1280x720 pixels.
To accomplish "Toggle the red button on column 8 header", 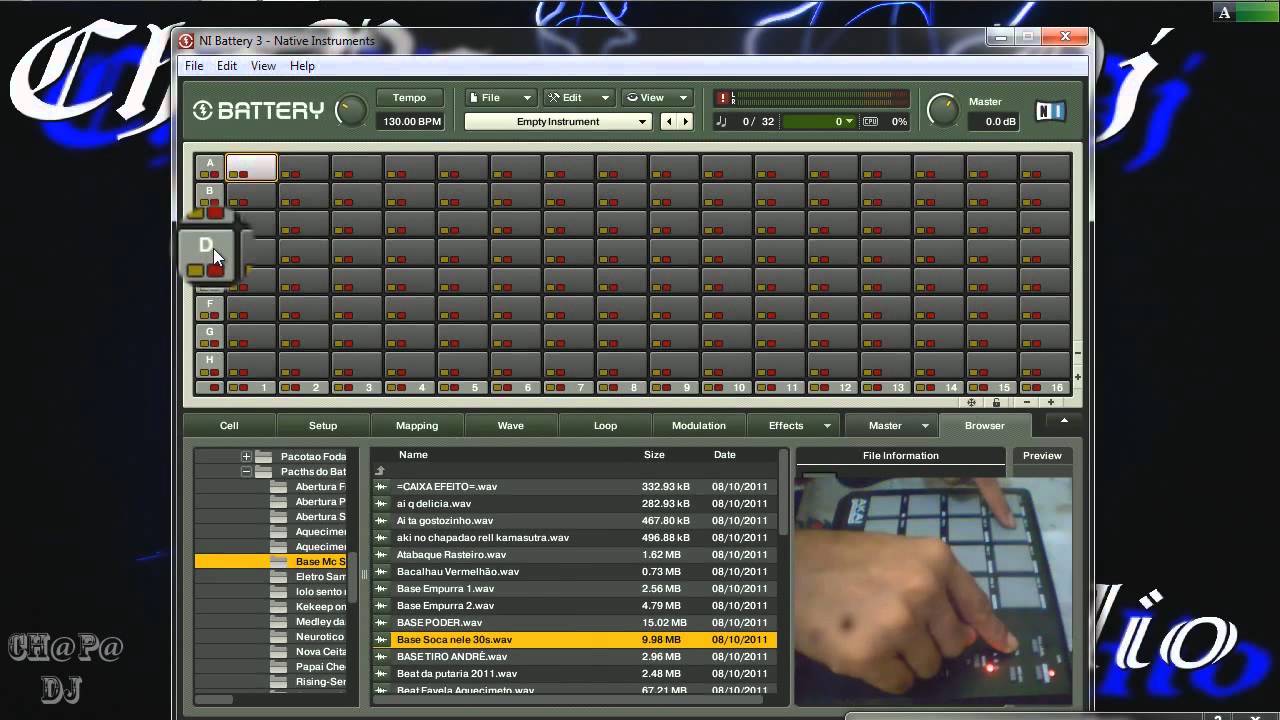I will click(613, 388).
